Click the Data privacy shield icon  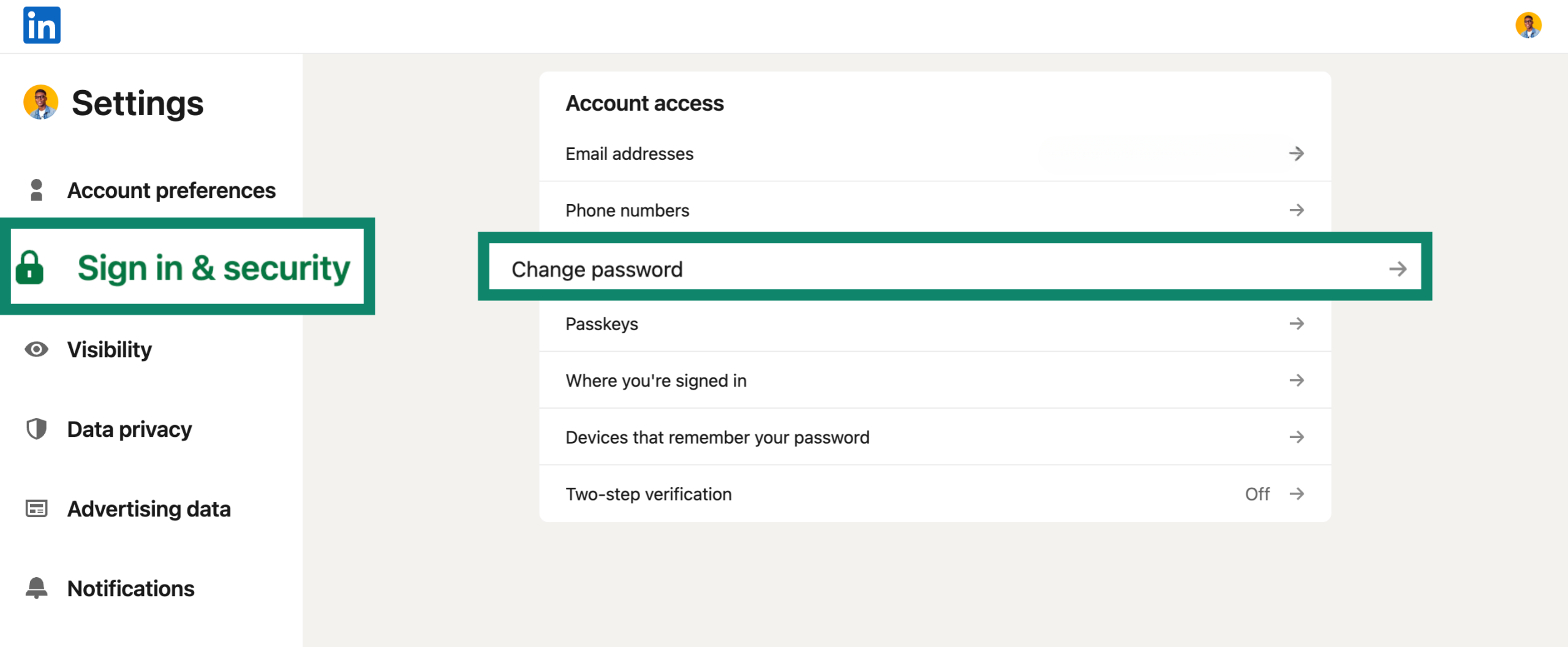click(37, 429)
